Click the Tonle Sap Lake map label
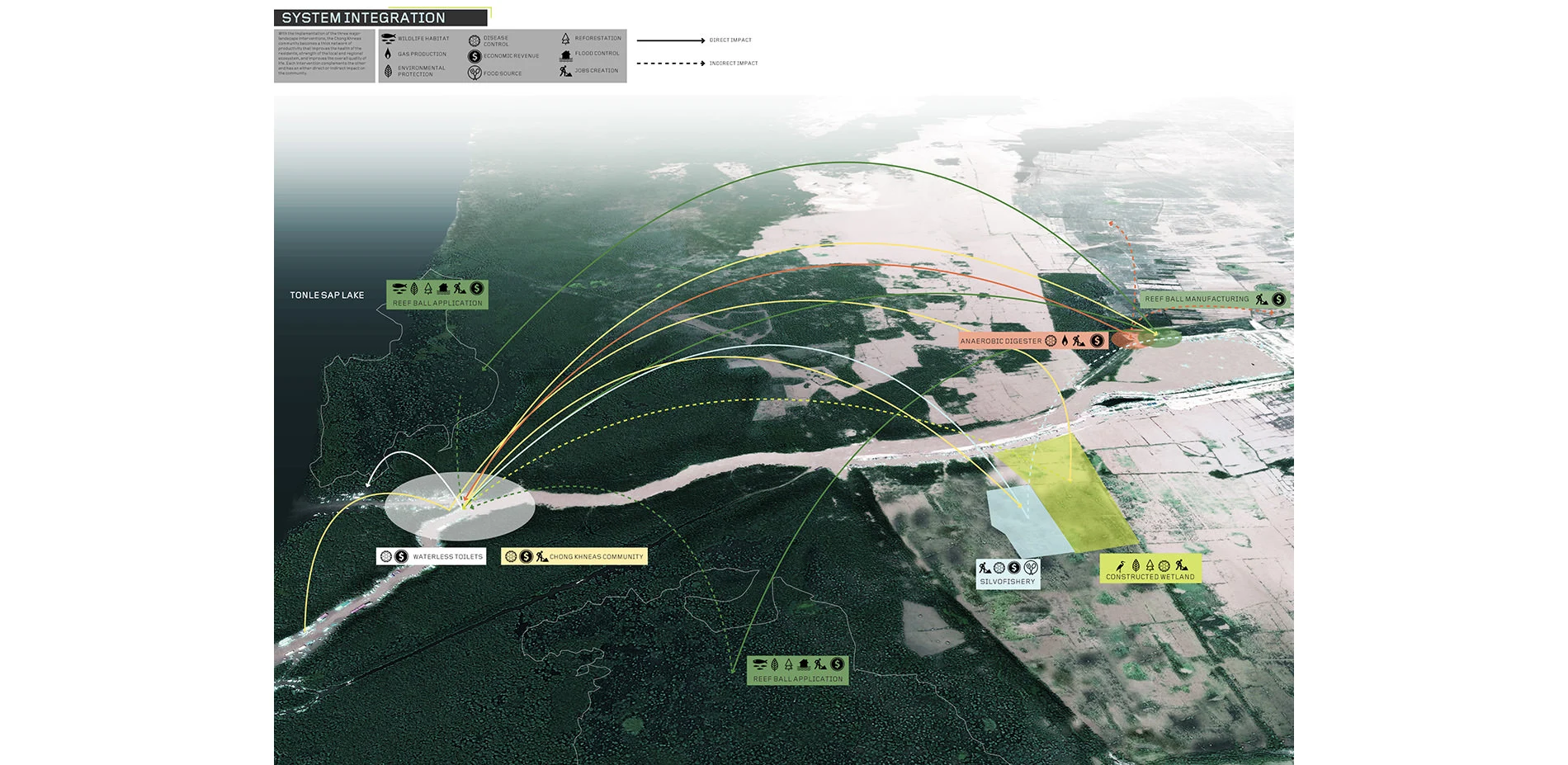 [327, 295]
